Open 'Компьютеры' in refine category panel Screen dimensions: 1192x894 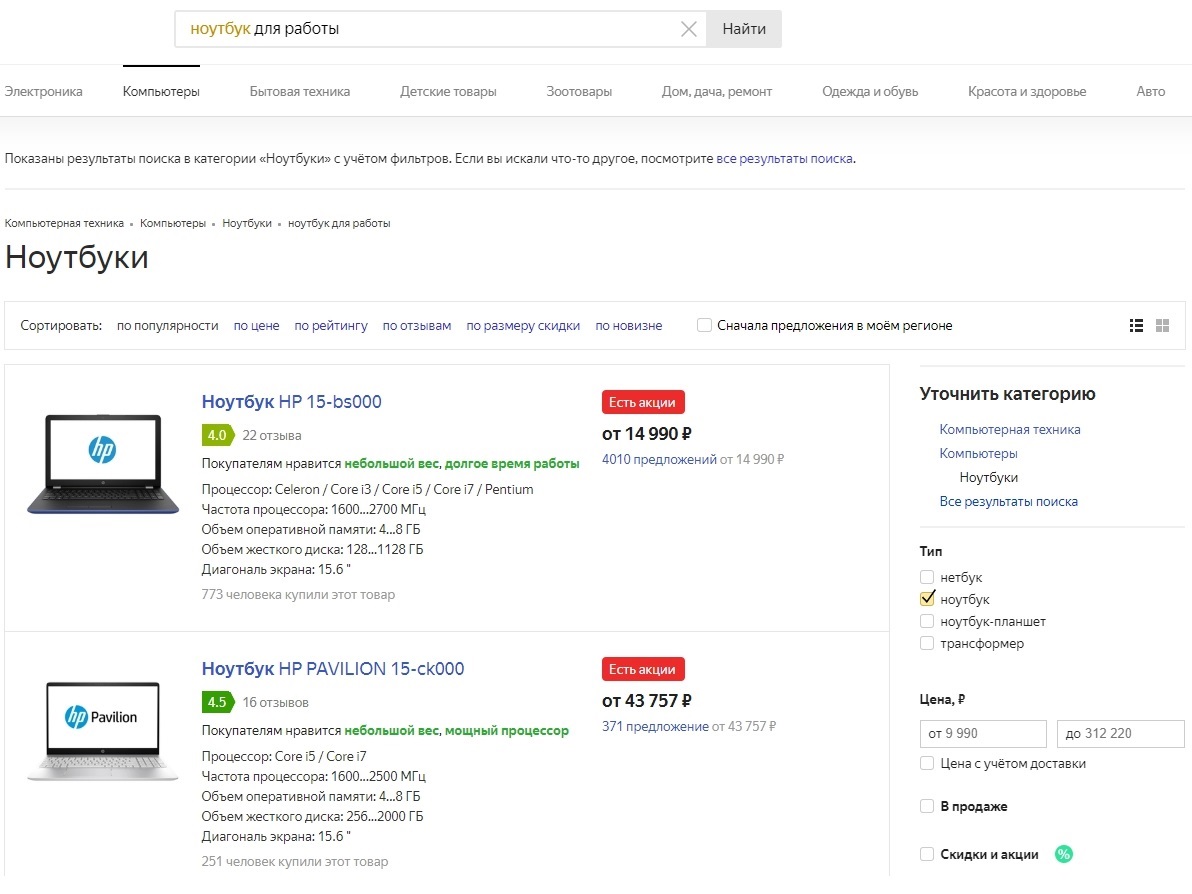point(978,453)
